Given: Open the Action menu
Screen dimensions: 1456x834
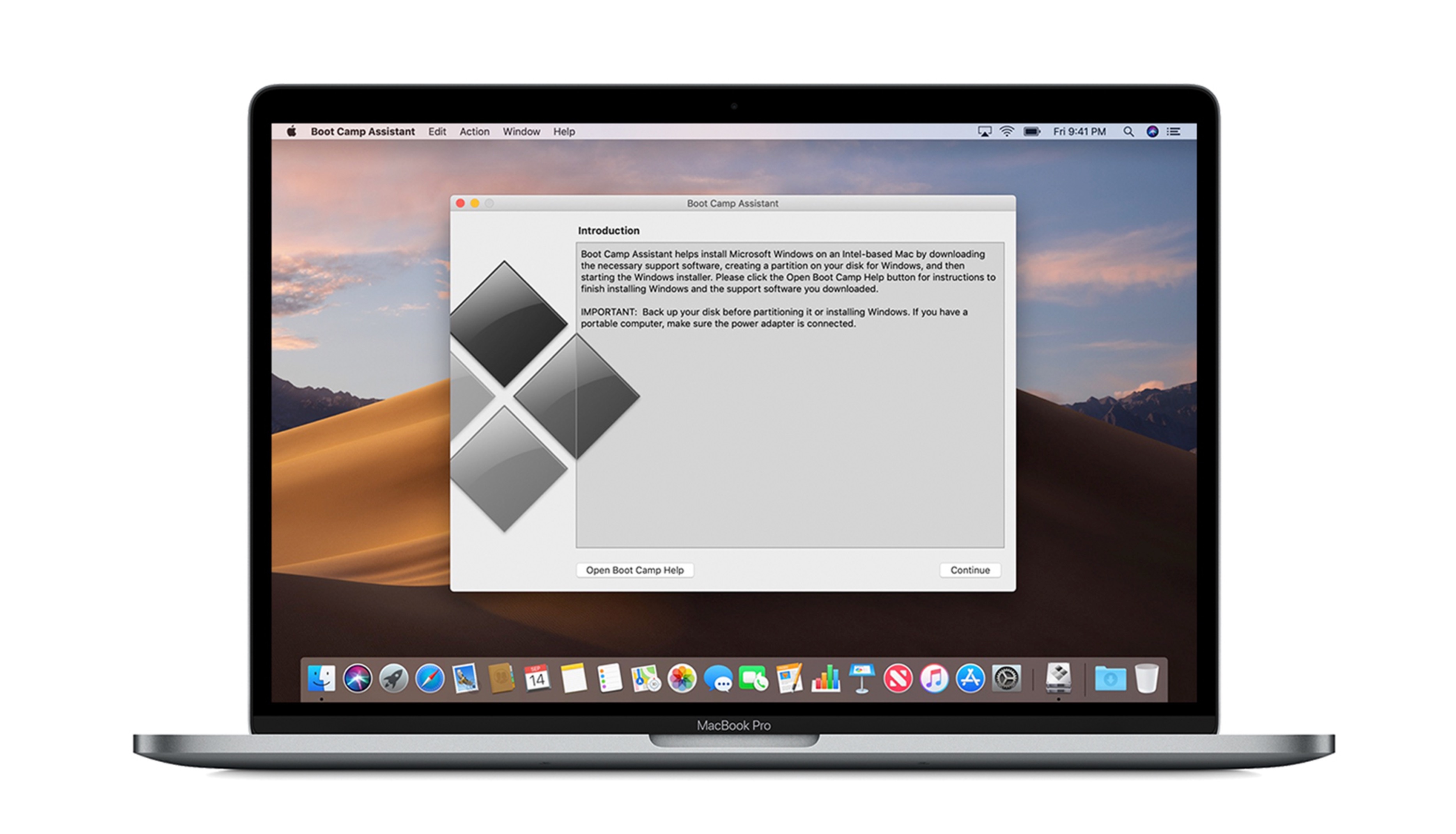Looking at the screenshot, I should tap(474, 131).
